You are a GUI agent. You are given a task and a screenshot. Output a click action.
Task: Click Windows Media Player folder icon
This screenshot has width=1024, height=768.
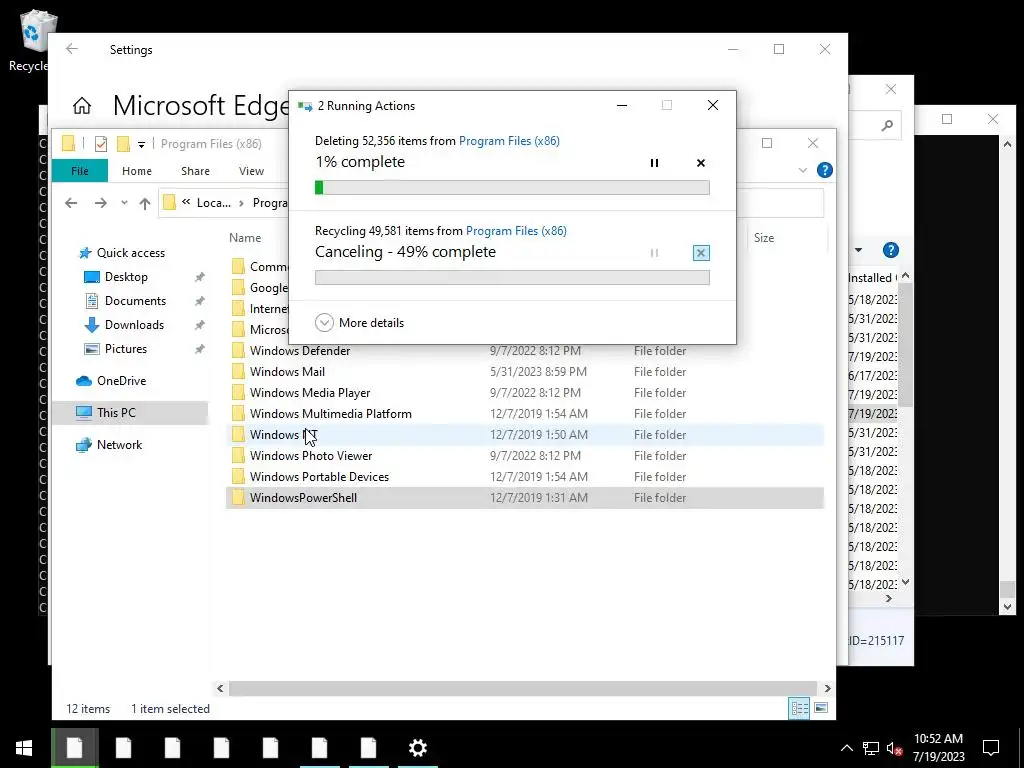(x=238, y=392)
